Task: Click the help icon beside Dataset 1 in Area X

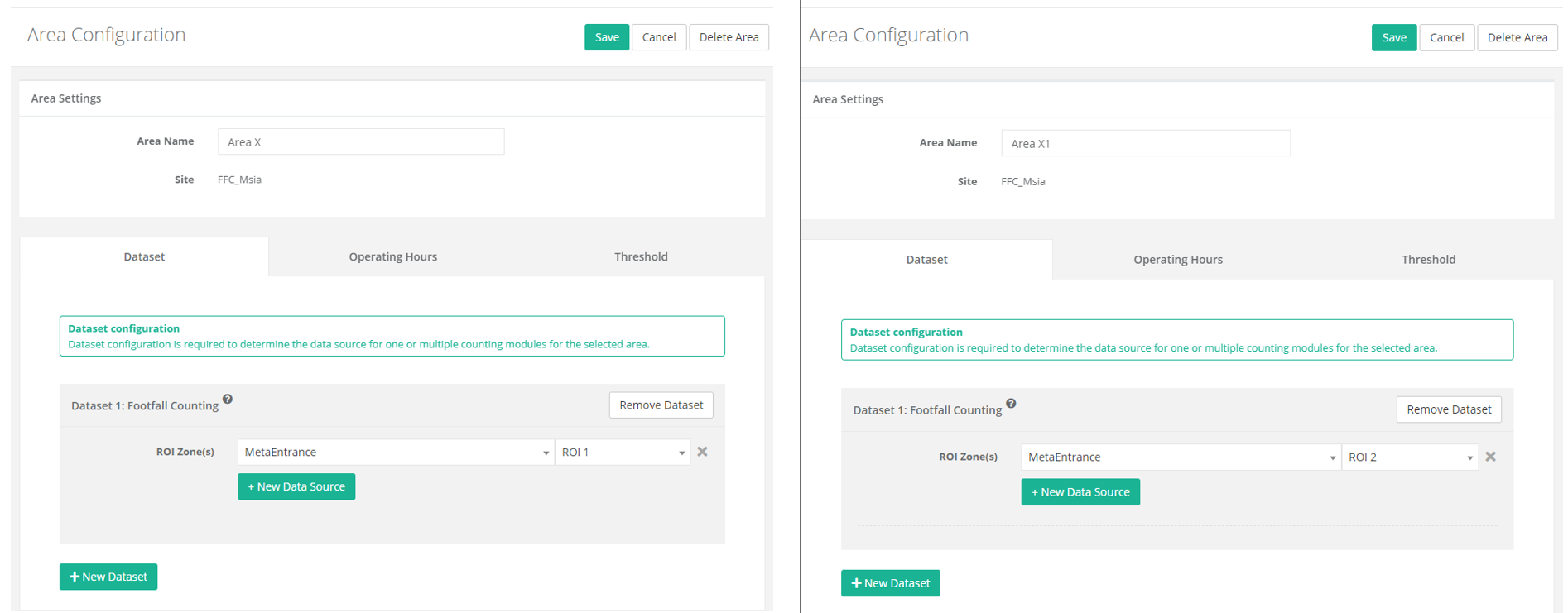Action: [x=228, y=399]
